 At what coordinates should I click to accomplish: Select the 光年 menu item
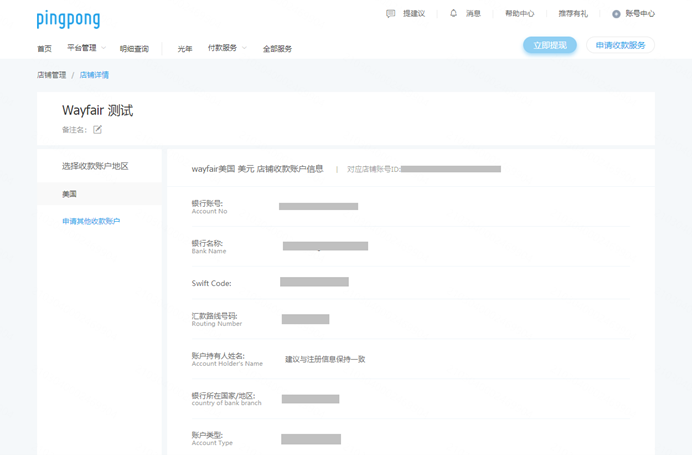(x=185, y=49)
